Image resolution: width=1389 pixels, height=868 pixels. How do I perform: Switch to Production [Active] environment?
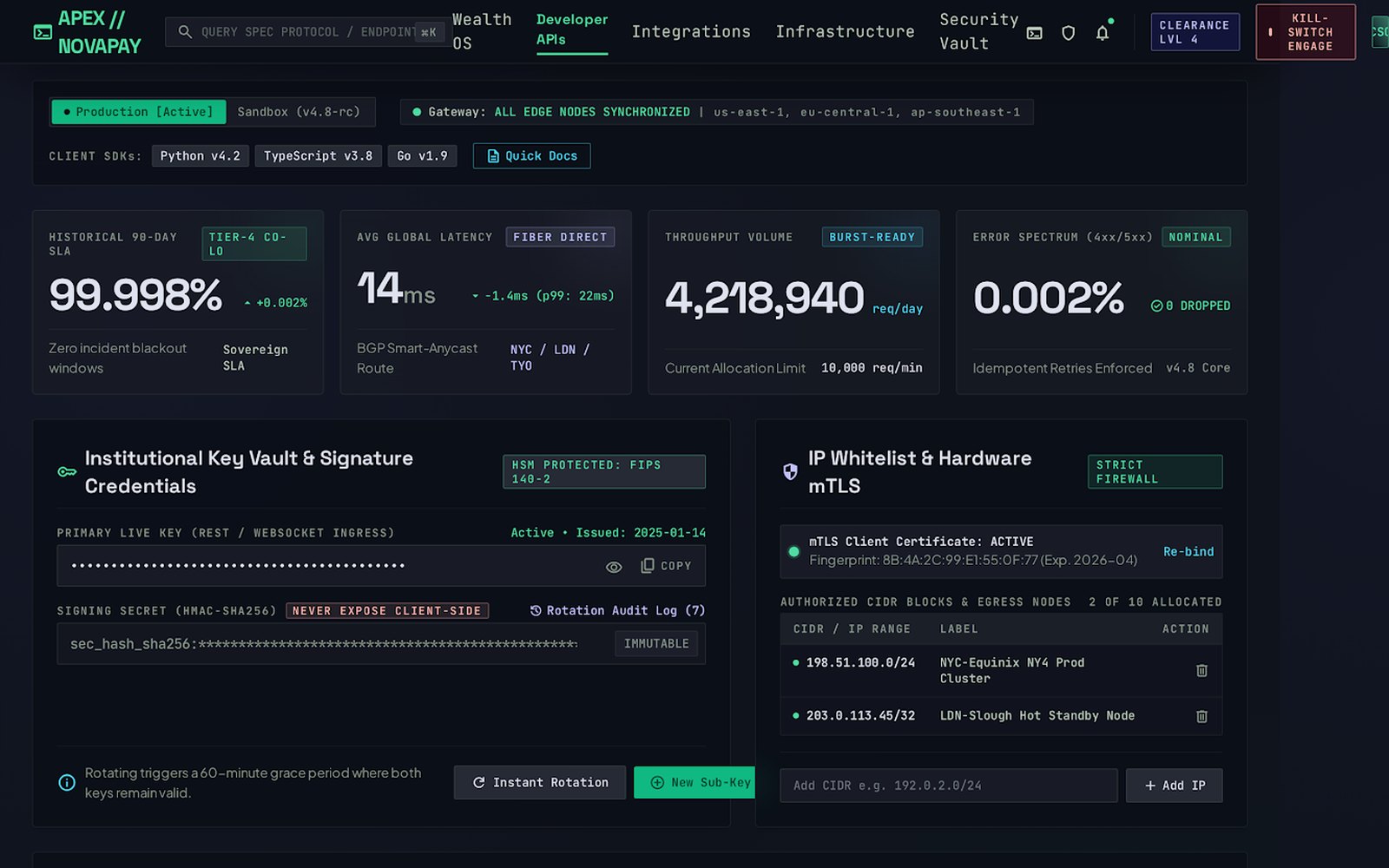tap(139, 112)
